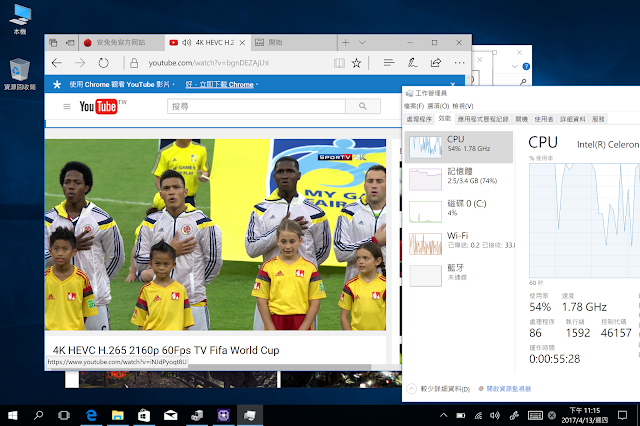Click video title 4K HEVC H.265 2160p
This screenshot has width=640, height=426.
(x=166, y=350)
